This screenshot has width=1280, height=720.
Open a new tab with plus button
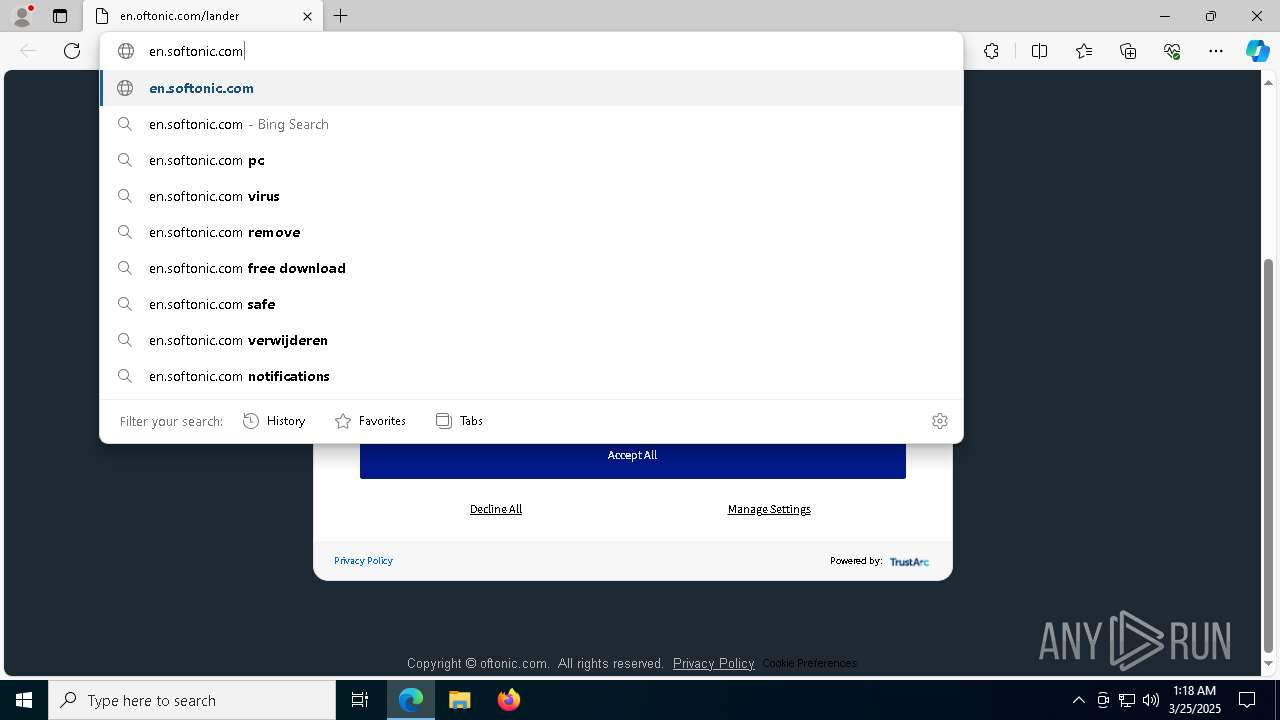tap(340, 16)
